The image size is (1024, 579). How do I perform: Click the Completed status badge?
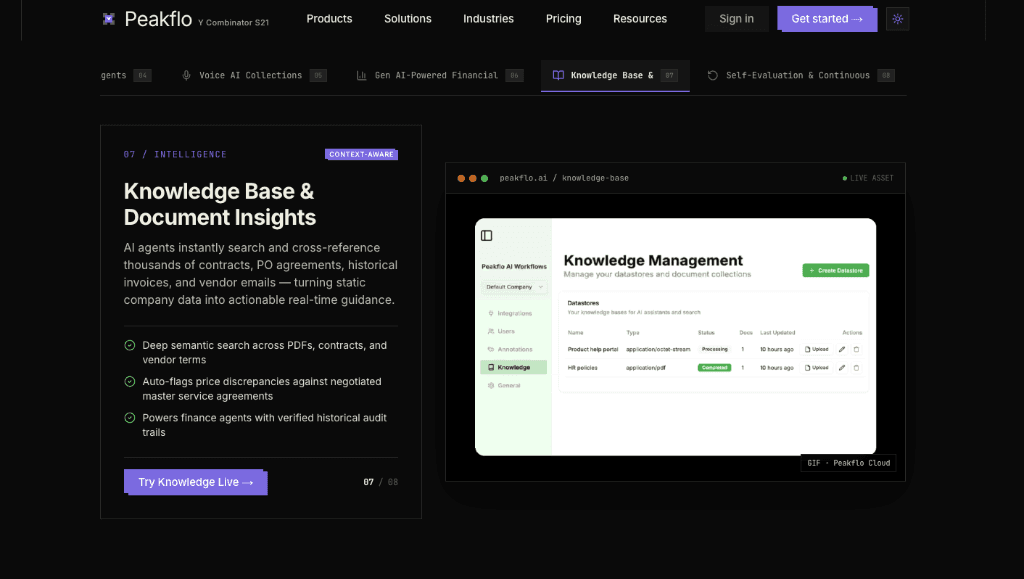tap(714, 368)
